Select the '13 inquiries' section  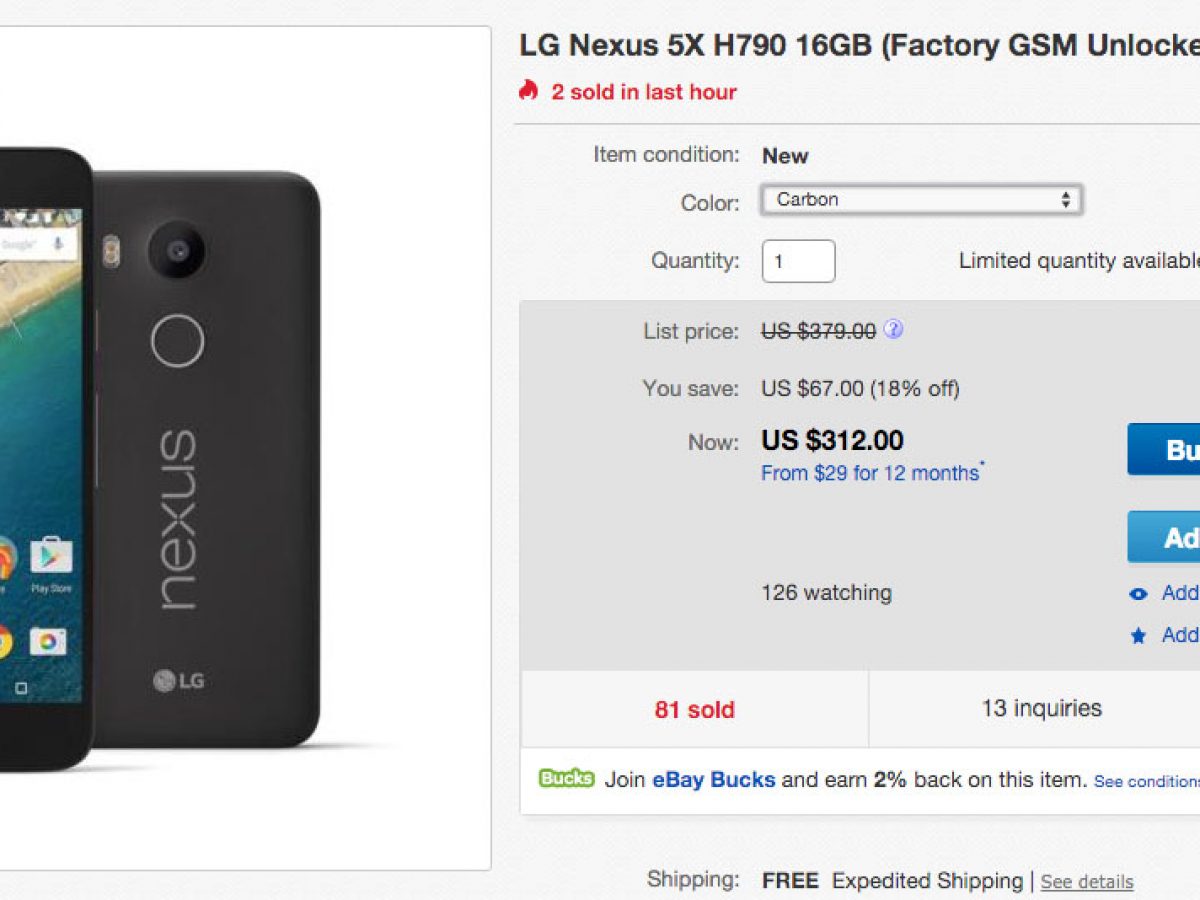(1041, 709)
